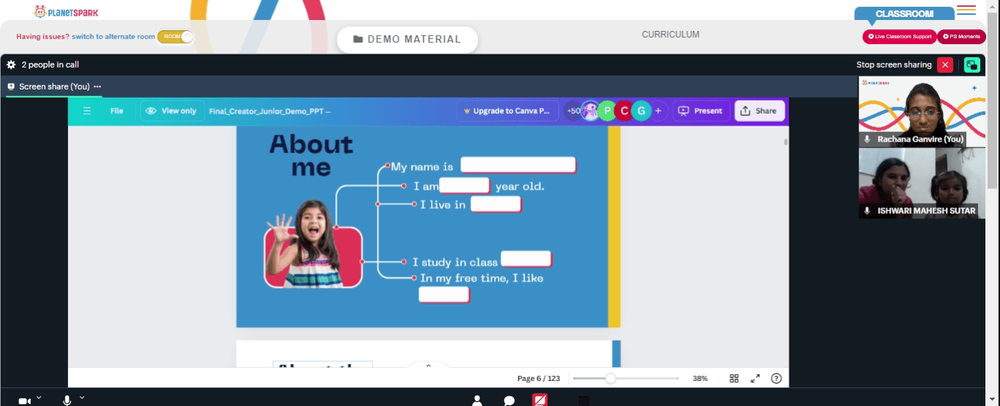Select the CURRICULUM tab

pyautogui.click(x=670, y=34)
